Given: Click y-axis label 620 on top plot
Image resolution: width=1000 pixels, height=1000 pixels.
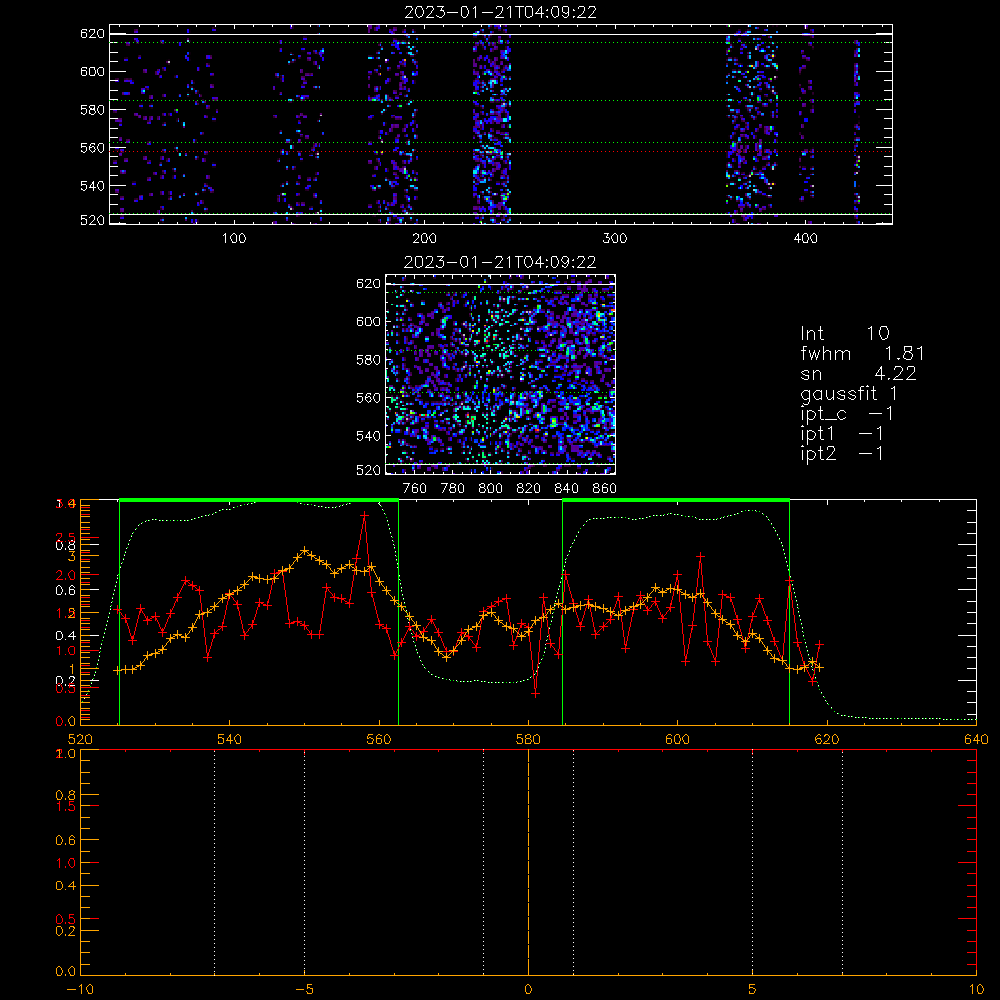Looking at the screenshot, I should [x=92, y=33].
